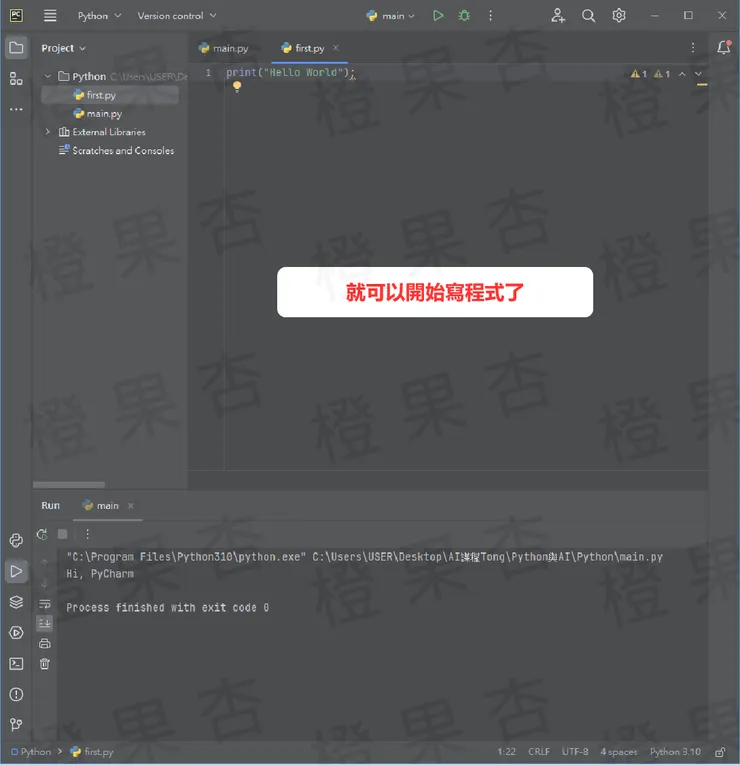This screenshot has width=740, height=765.
Task: Click Python breadcrumb in status bar
Action: [x=31, y=752]
